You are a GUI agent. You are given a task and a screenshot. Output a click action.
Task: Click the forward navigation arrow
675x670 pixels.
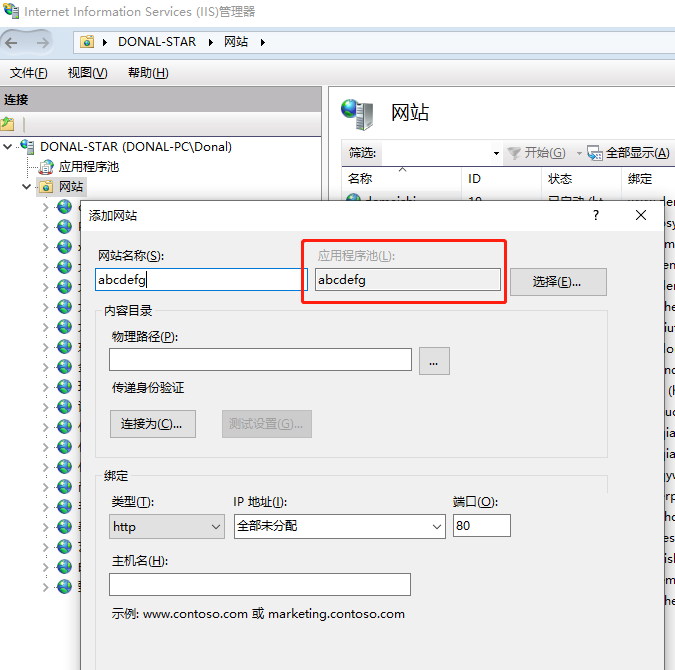point(42,43)
